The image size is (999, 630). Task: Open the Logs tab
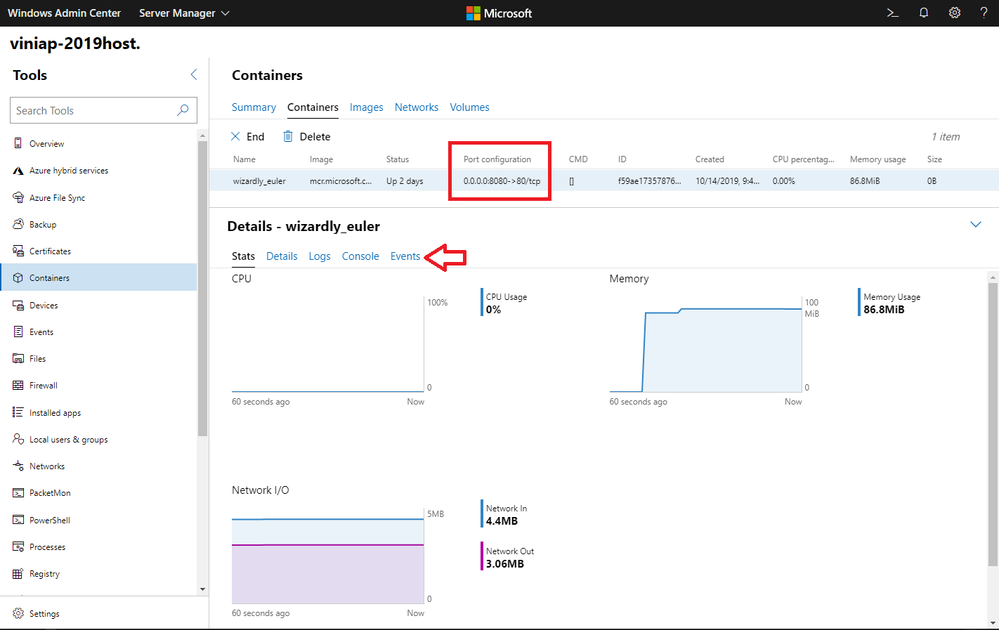point(320,256)
